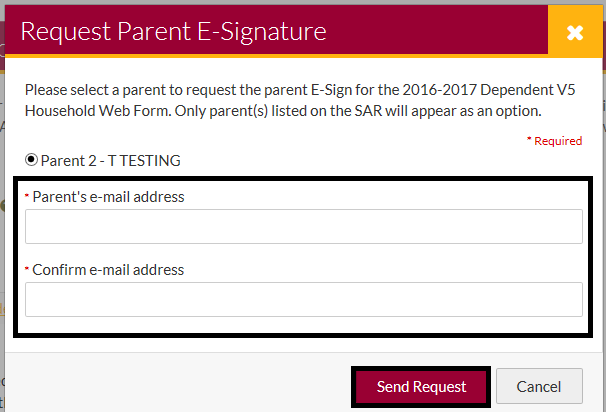
Task: Click the instruction paragraph about parent E-Sign
Action: pos(300,99)
